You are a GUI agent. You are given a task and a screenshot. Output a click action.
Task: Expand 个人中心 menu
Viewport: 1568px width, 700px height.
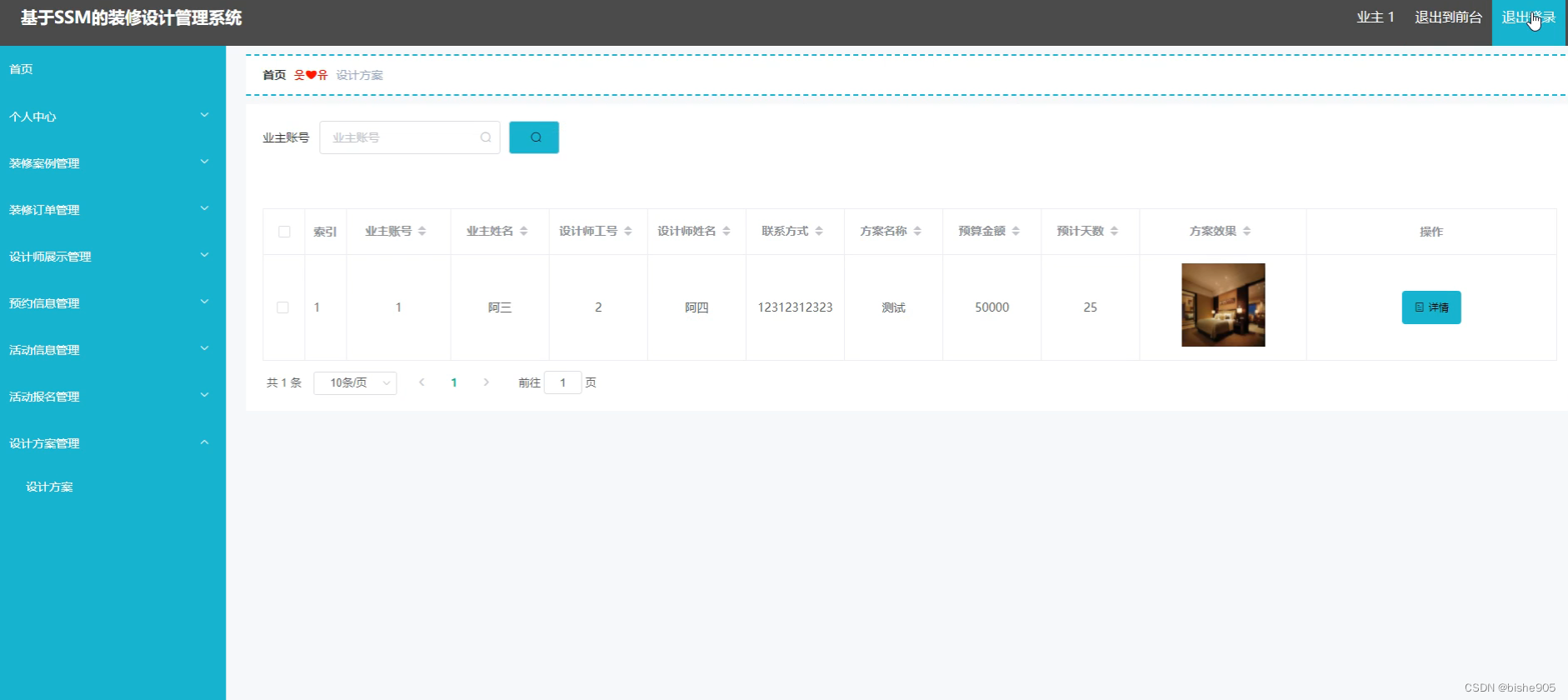pos(112,116)
